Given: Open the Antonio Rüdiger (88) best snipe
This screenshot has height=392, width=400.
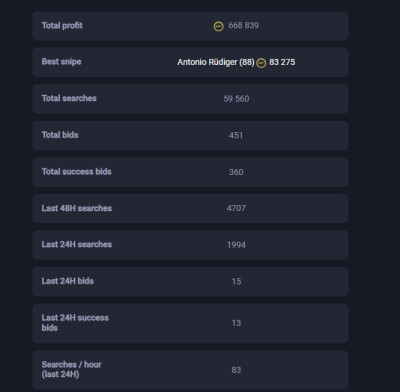Looking at the screenshot, I should coord(216,62).
